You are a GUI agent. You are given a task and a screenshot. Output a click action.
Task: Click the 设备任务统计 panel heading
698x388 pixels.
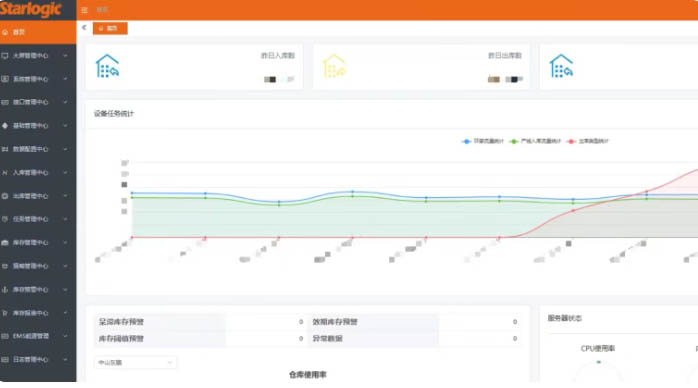114,113
